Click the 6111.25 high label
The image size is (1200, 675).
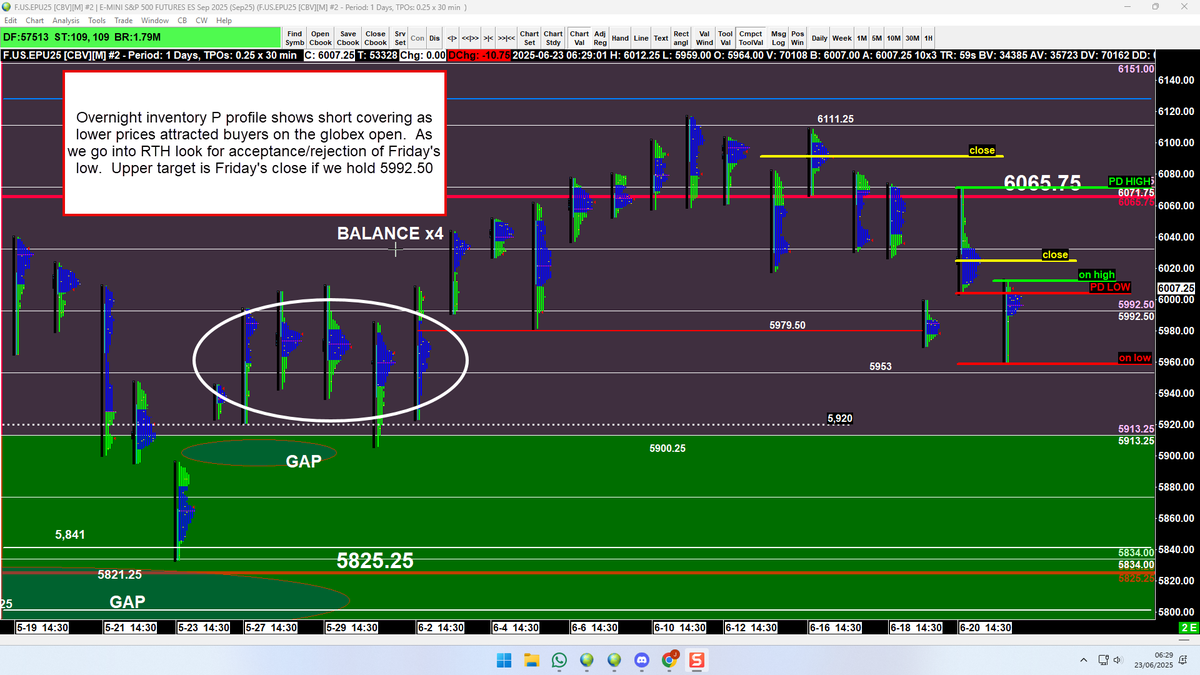(x=835, y=119)
